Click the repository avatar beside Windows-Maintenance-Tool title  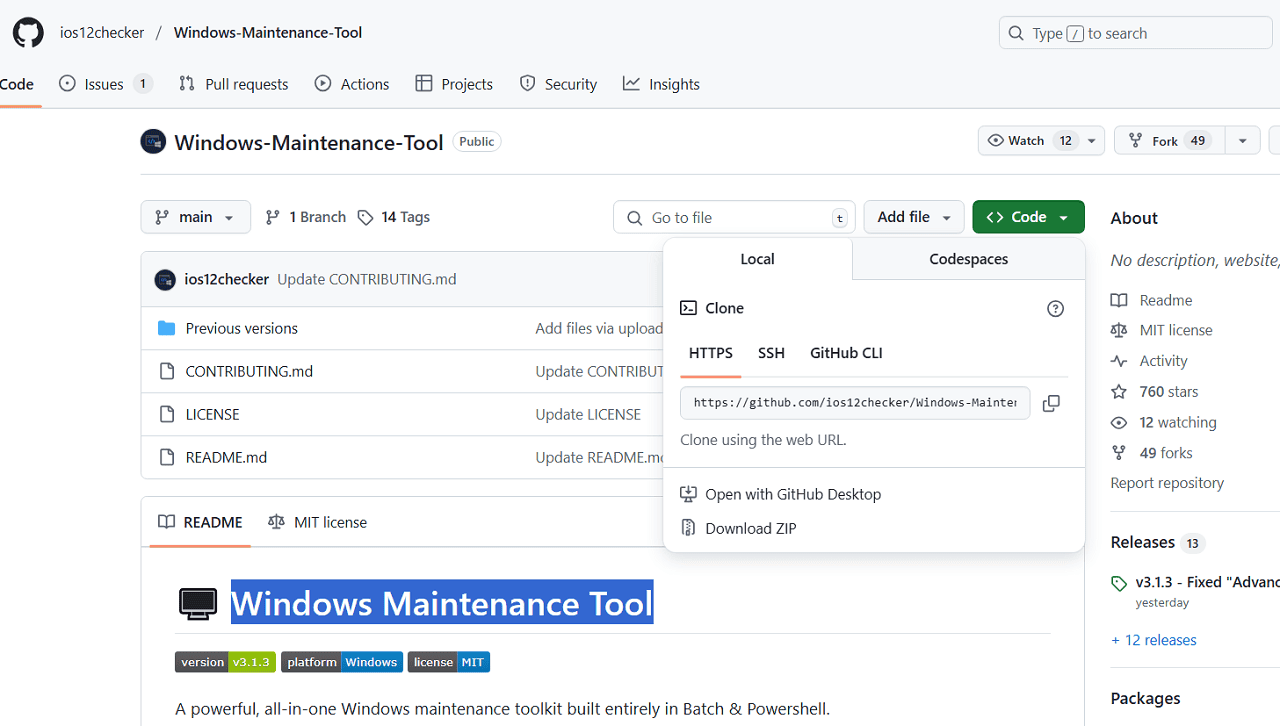pos(153,142)
